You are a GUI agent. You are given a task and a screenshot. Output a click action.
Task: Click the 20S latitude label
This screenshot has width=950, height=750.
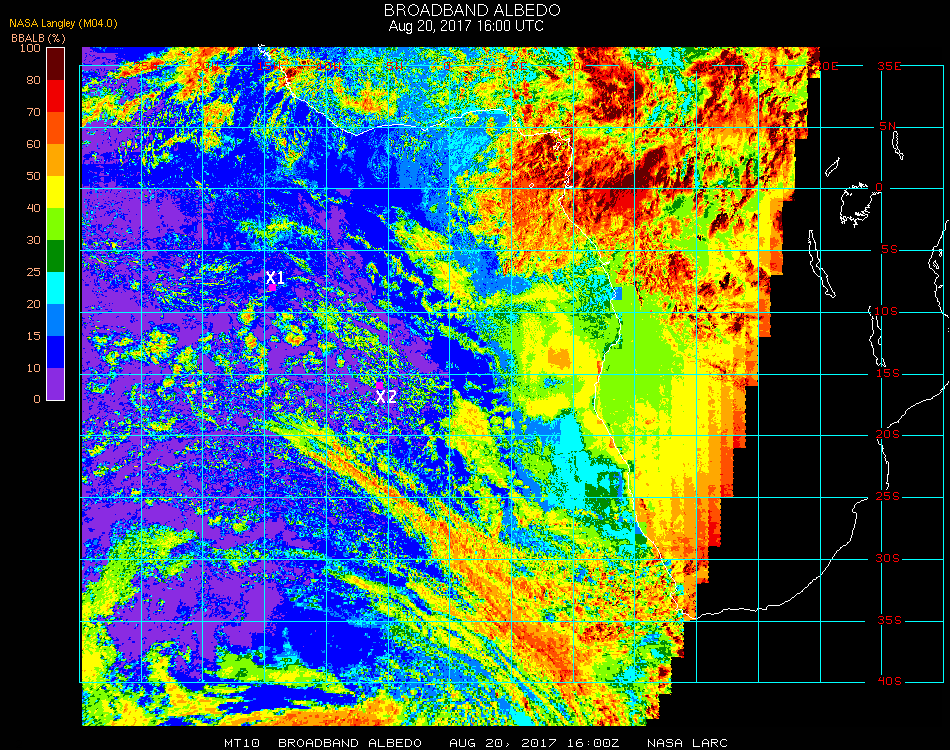point(888,435)
